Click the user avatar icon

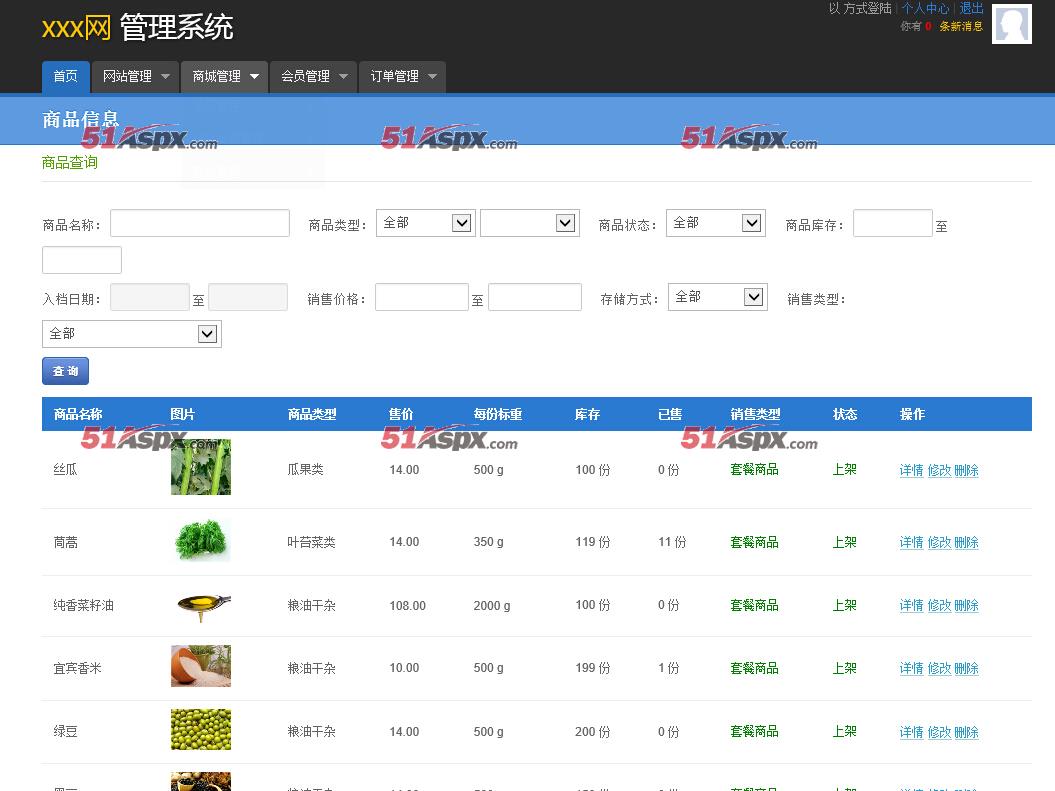(x=1011, y=24)
